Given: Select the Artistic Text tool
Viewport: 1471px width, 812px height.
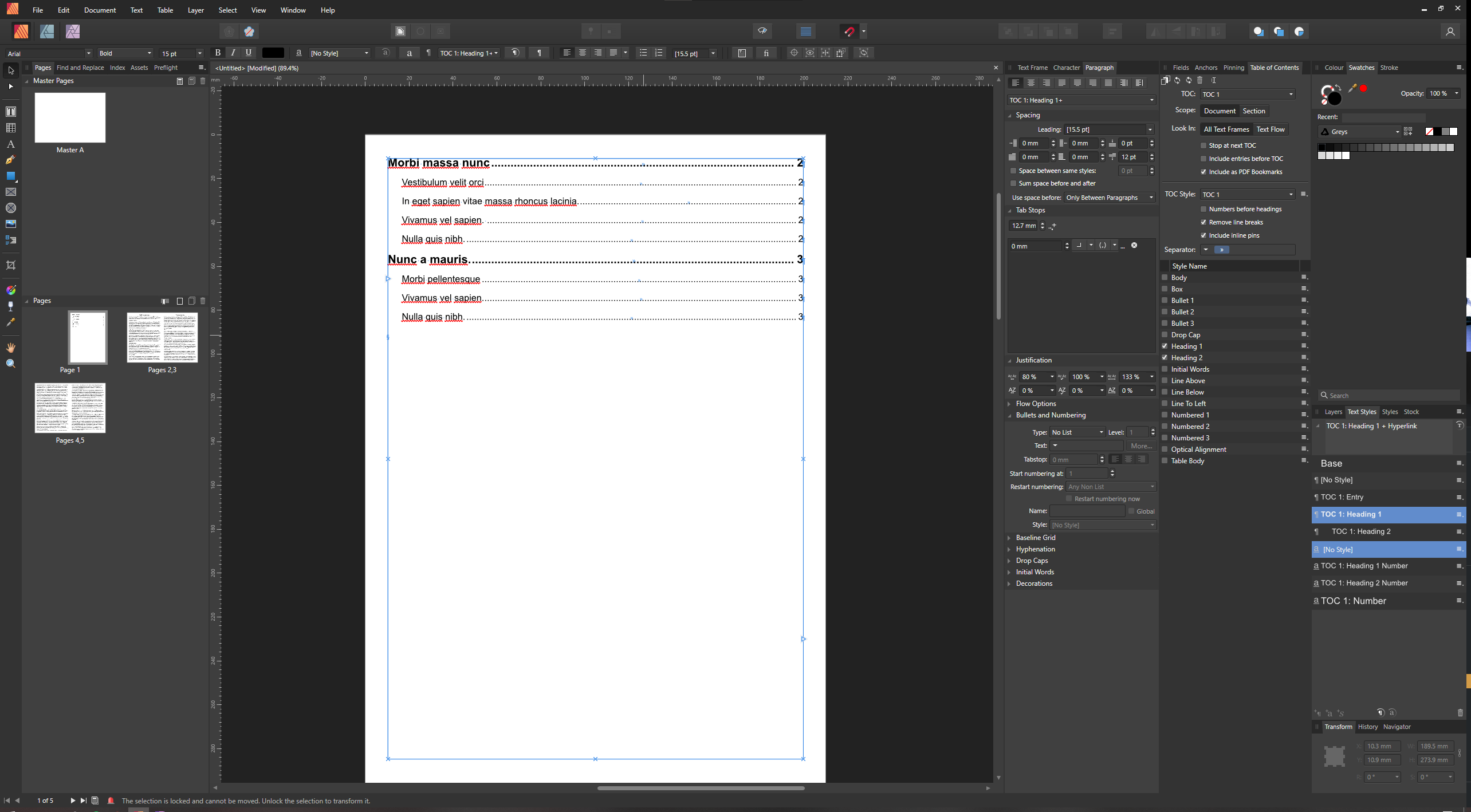Looking at the screenshot, I should tap(10, 144).
